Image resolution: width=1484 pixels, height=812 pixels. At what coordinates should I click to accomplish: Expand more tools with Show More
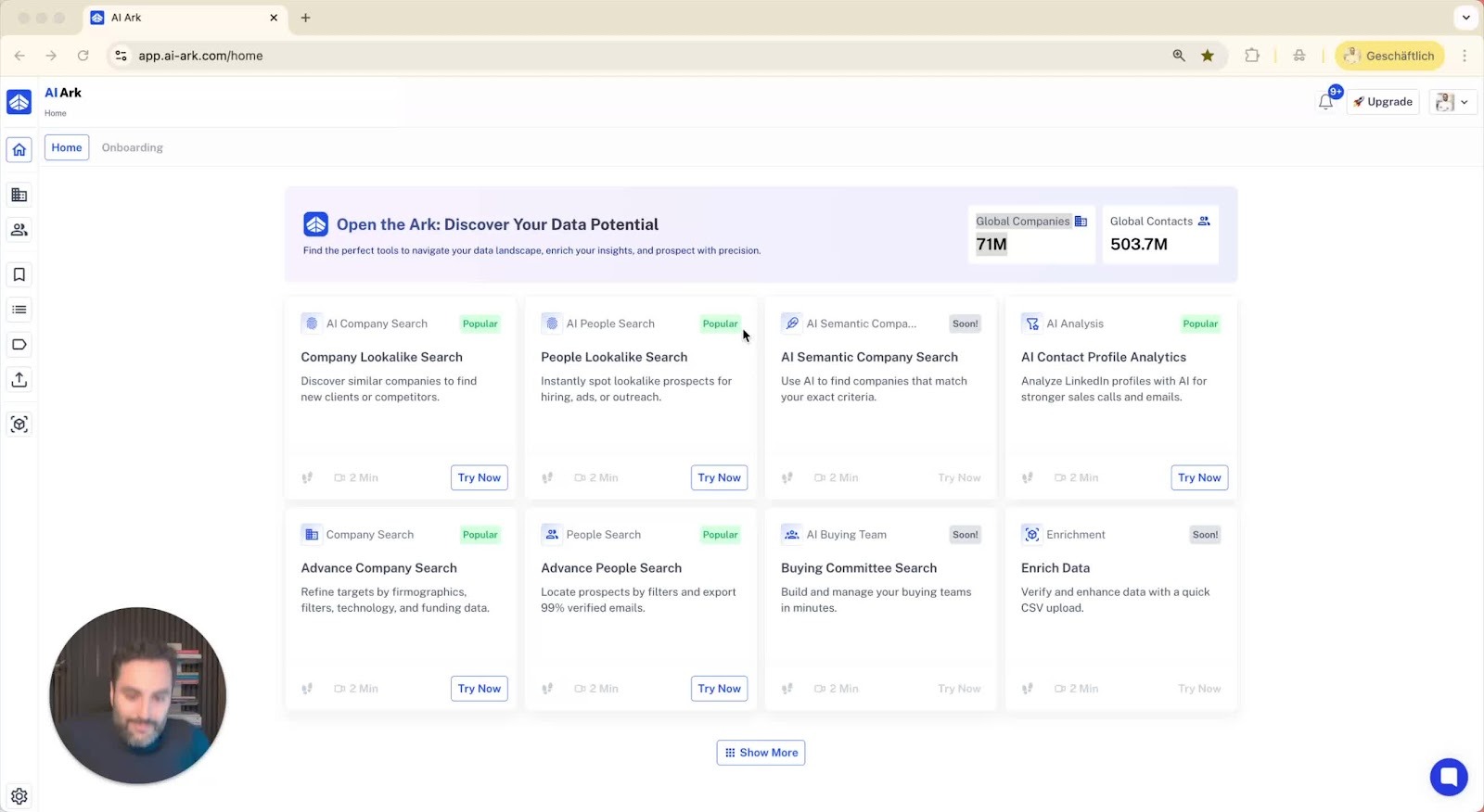[x=761, y=753]
